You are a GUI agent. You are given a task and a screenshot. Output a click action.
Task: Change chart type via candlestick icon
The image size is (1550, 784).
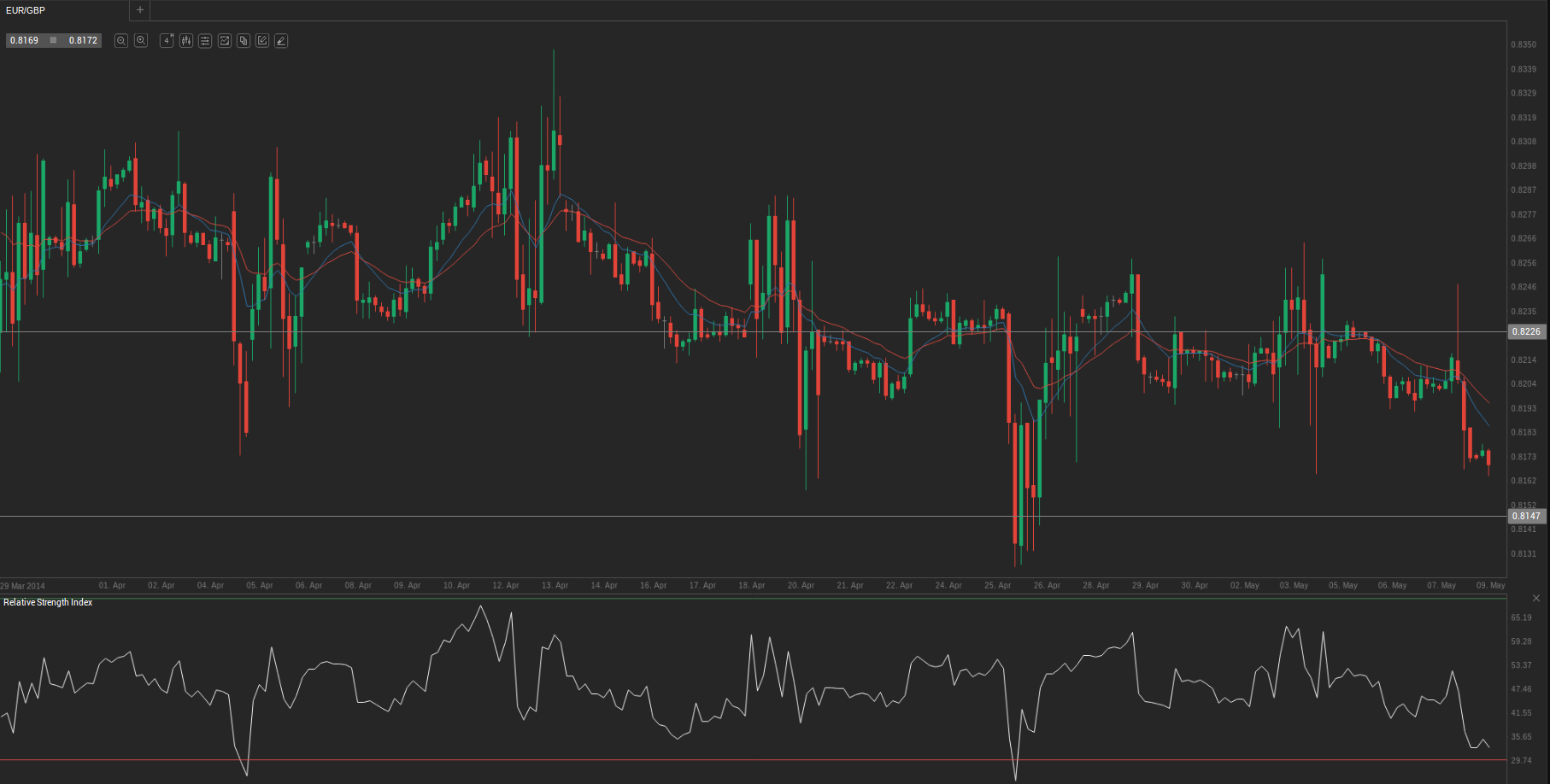coord(186,41)
